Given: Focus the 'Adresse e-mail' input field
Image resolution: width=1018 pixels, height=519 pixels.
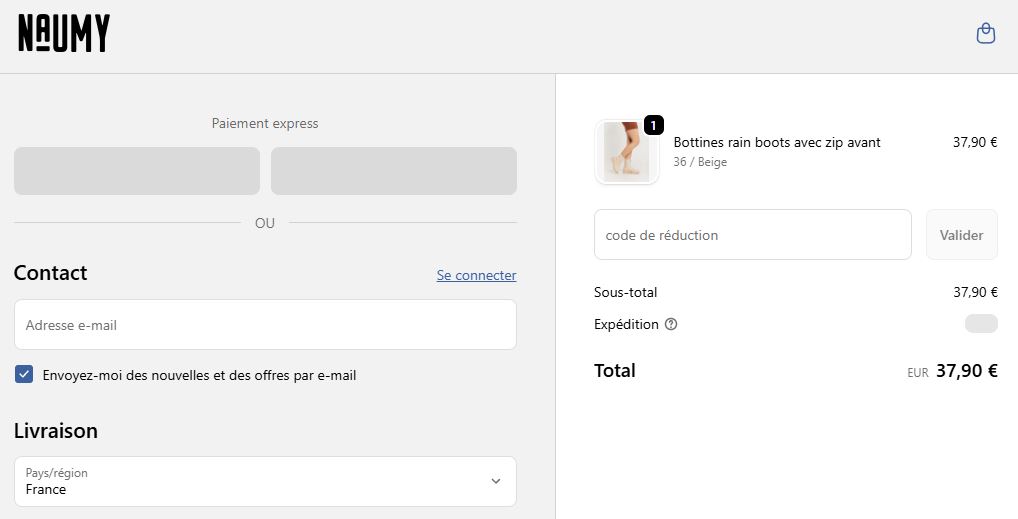Looking at the screenshot, I should click(x=265, y=325).
